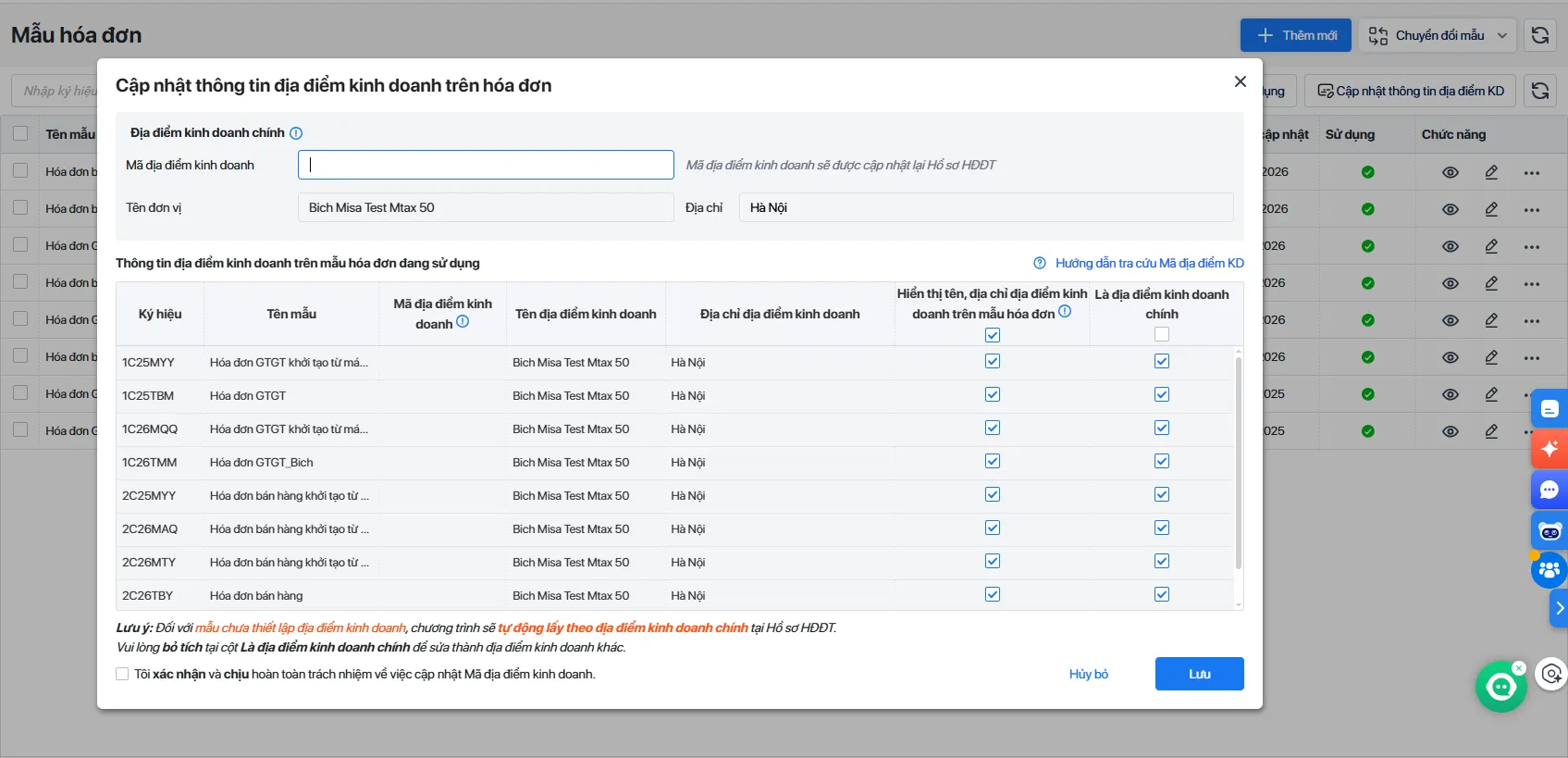
Task: Toggle main location checkbox for row 1C26TMM
Action: click(1162, 461)
